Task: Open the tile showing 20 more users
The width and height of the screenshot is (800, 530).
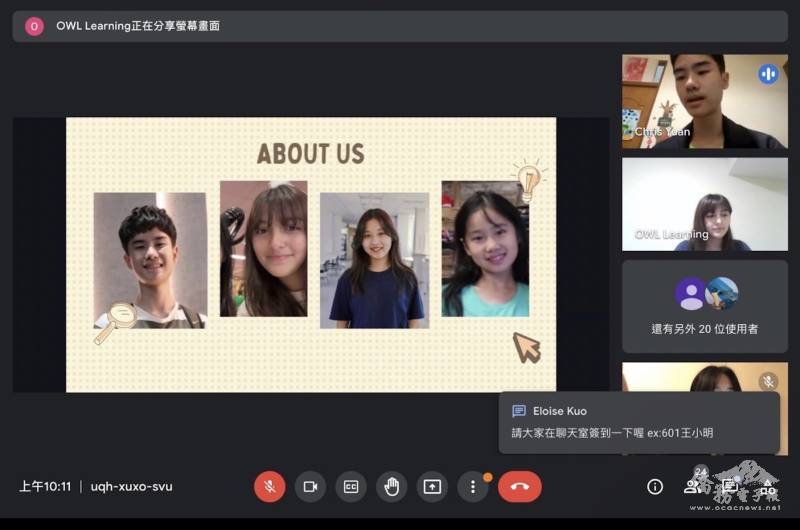Action: [x=705, y=307]
